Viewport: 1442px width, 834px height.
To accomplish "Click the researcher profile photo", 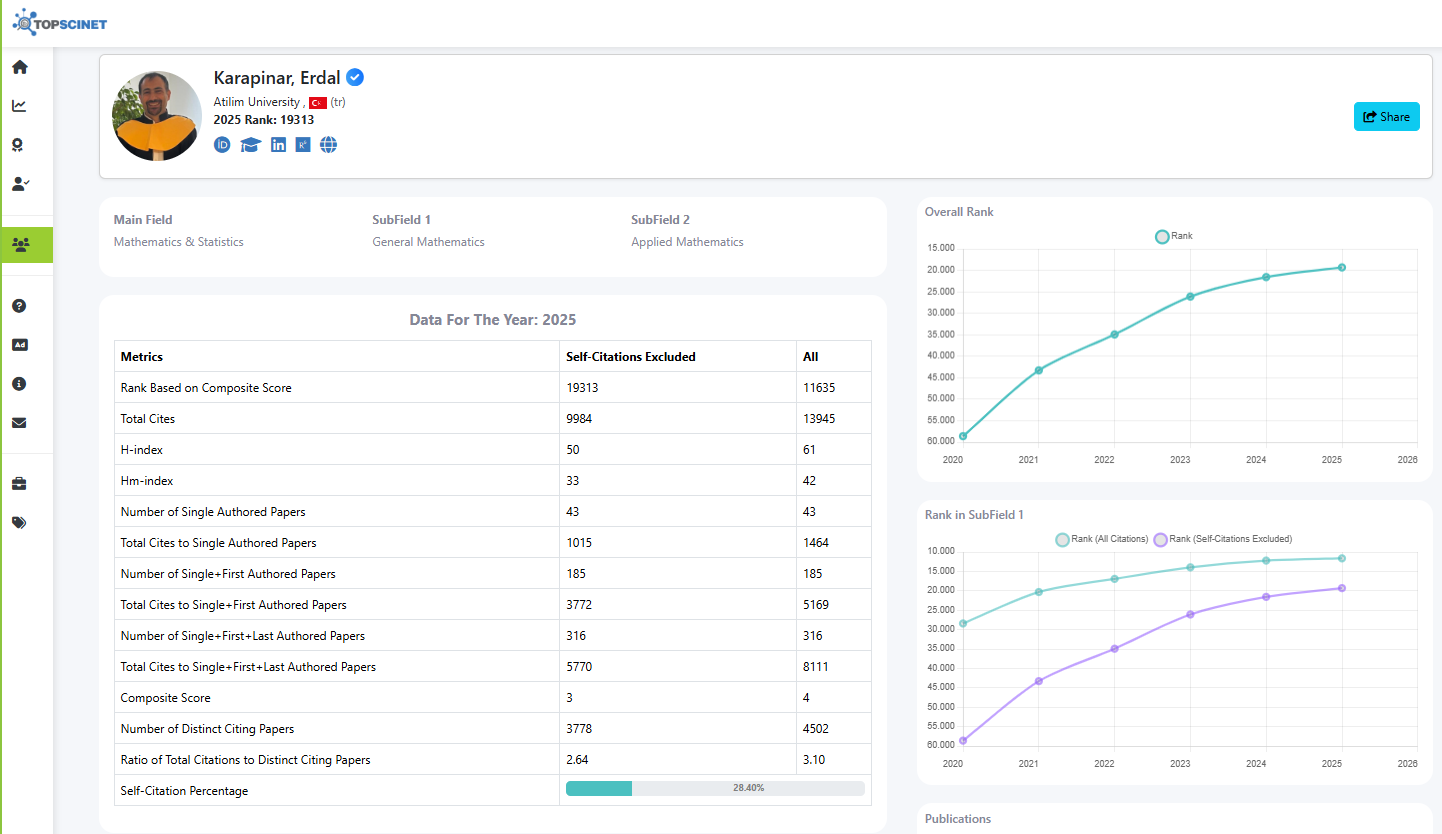I will (157, 116).
